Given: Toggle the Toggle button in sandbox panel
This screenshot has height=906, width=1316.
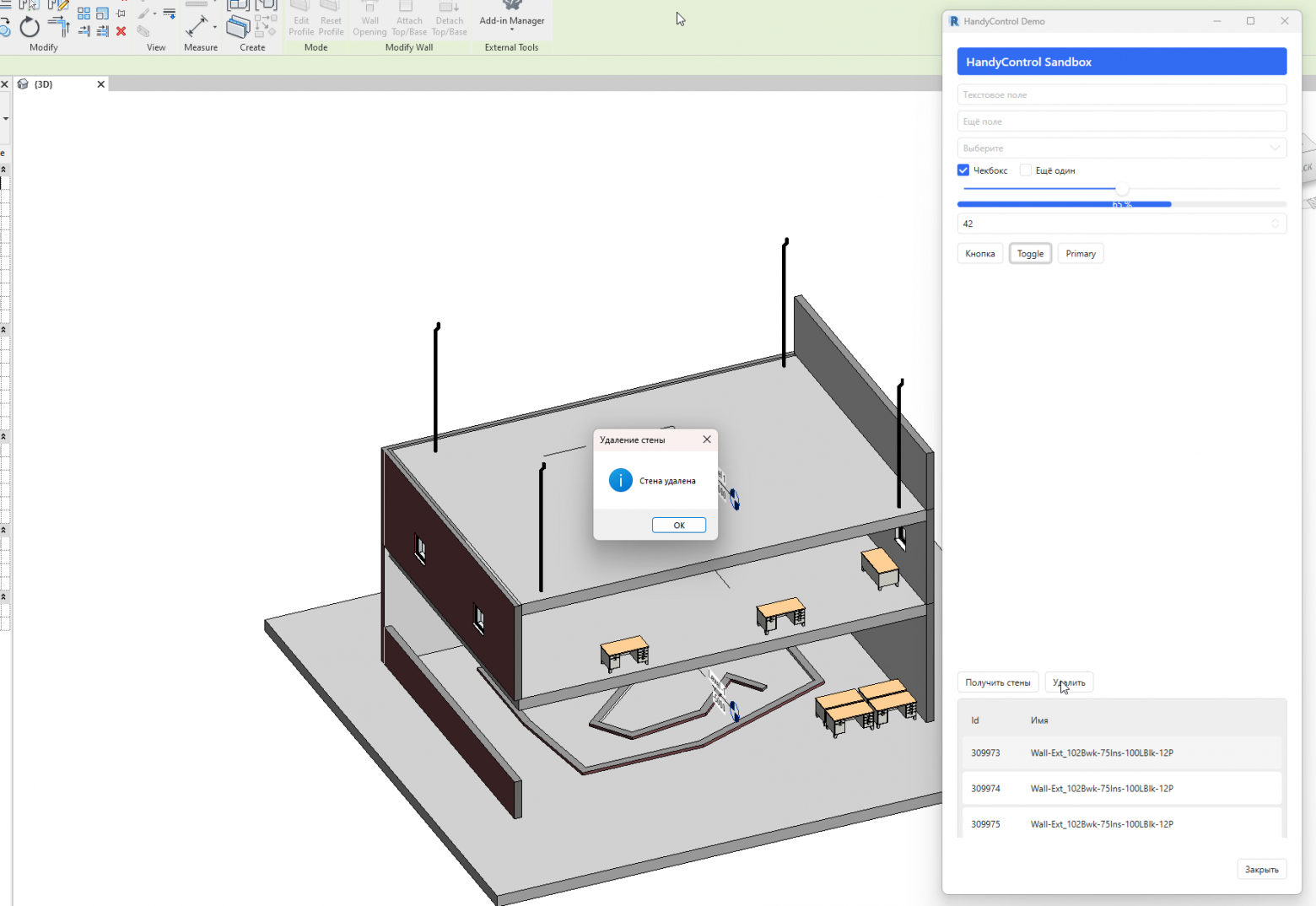Looking at the screenshot, I should pos(1030,253).
